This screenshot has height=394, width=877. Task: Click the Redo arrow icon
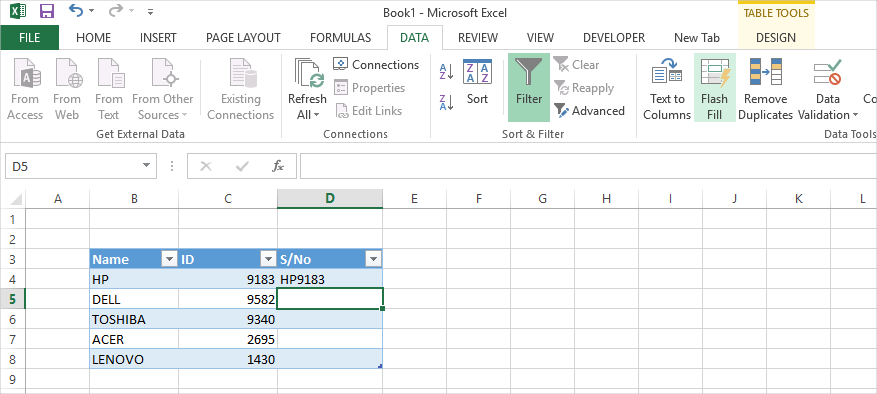coord(116,11)
